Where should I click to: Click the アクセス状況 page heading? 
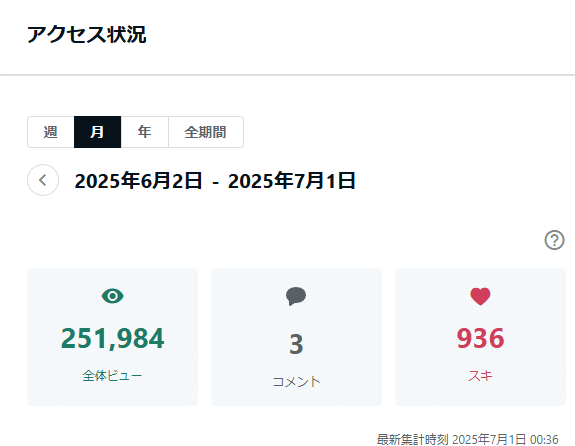pyautogui.click(x=87, y=35)
